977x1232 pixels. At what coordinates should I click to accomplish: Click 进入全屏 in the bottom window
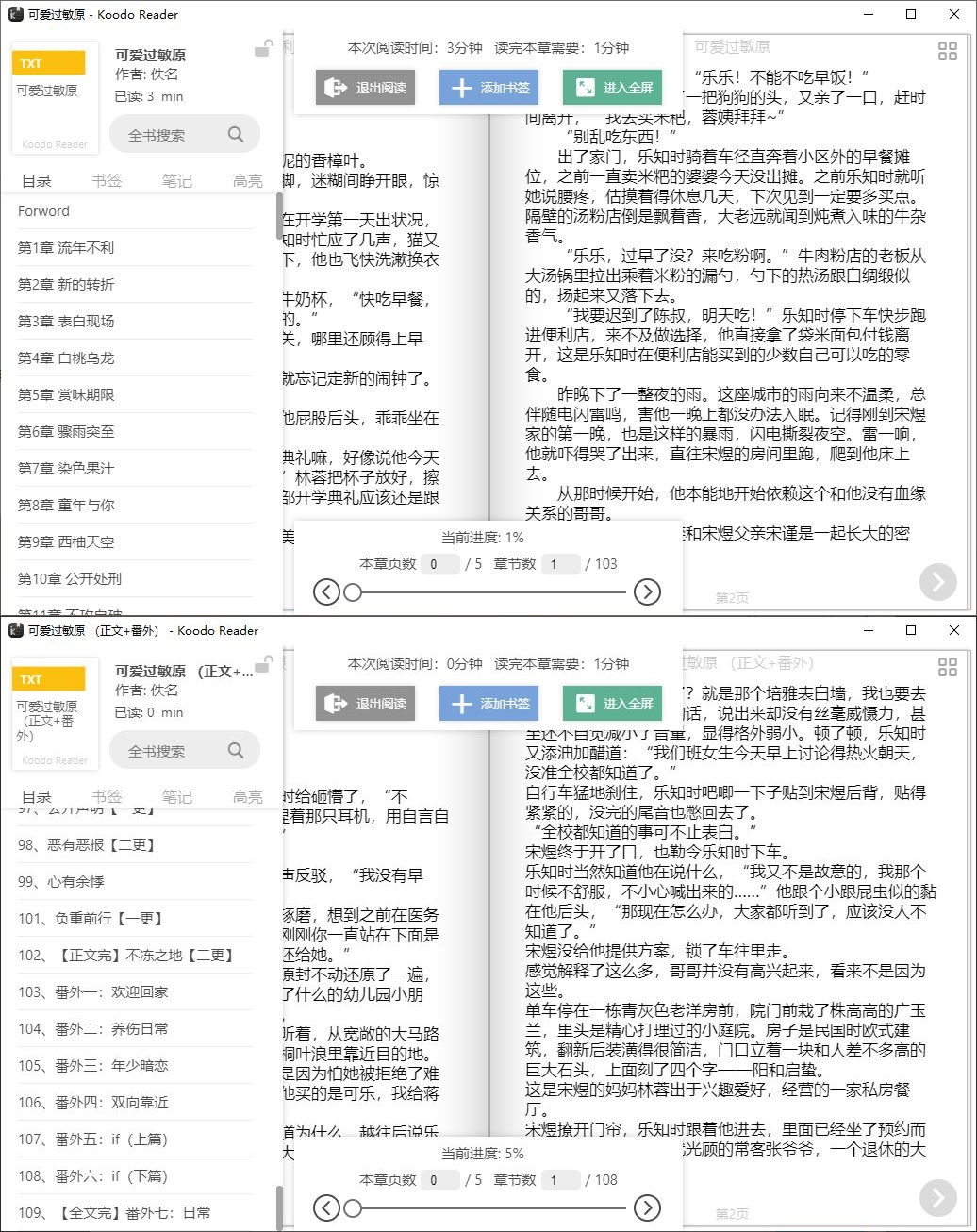point(612,703)
